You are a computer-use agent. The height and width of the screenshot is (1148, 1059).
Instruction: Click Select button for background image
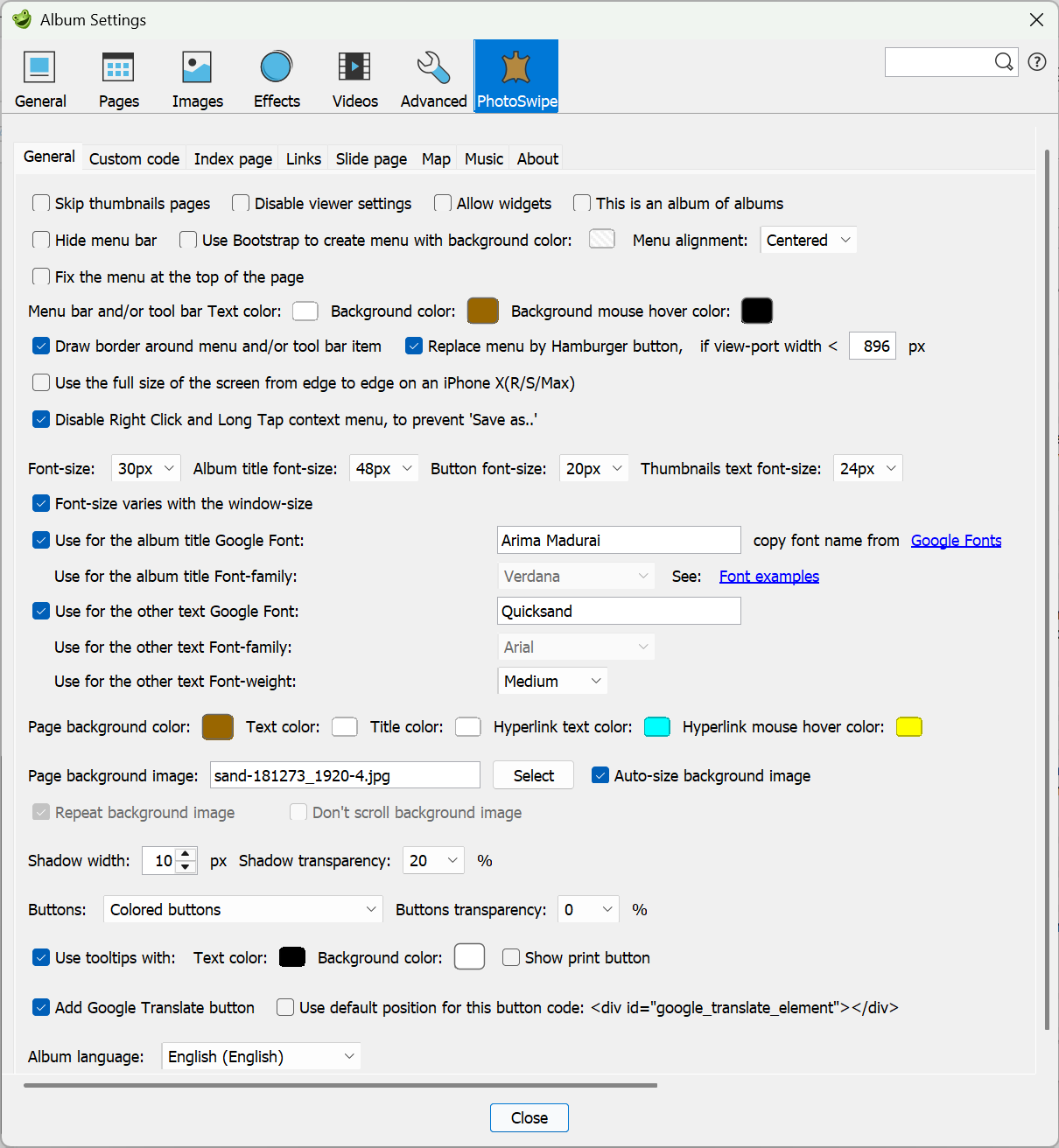[x=533, y=776]
